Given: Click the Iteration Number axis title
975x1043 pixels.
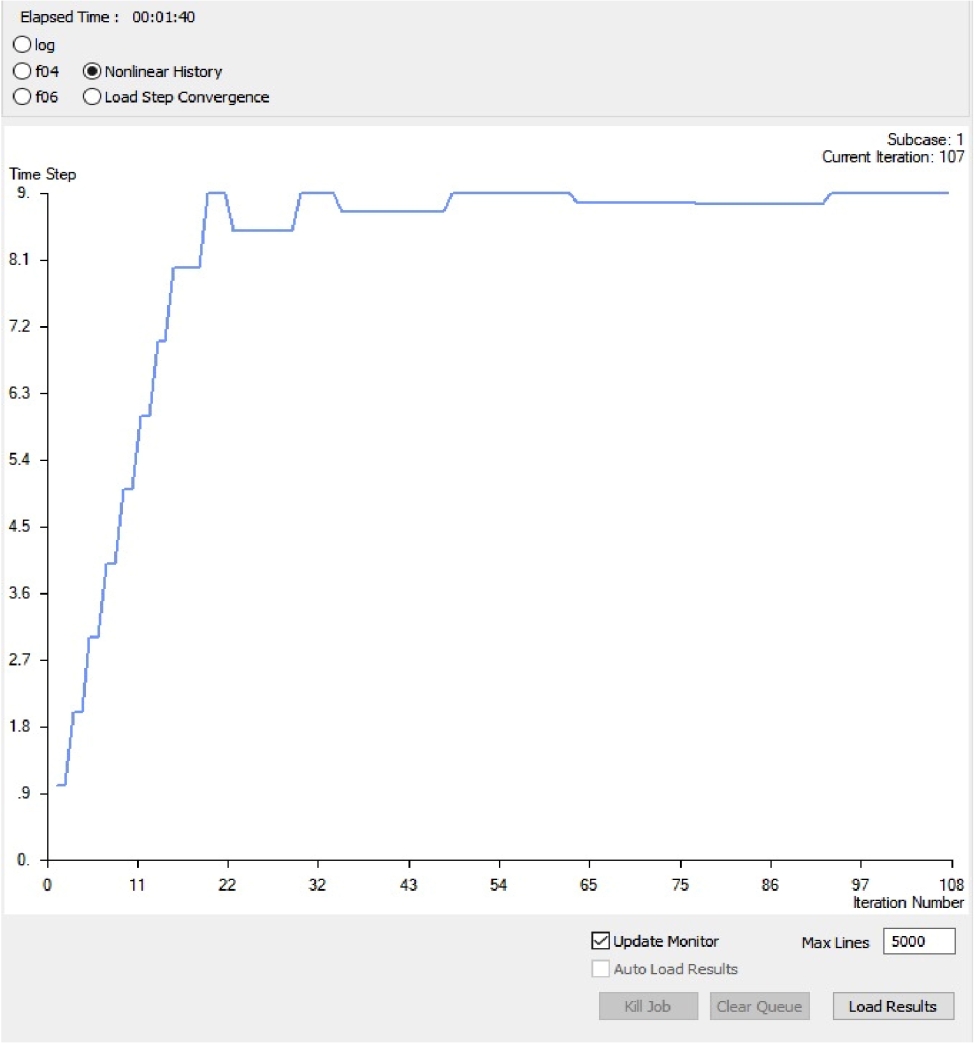Looking at the screenshot, I should pyautogui.click(x=908, y=902).
